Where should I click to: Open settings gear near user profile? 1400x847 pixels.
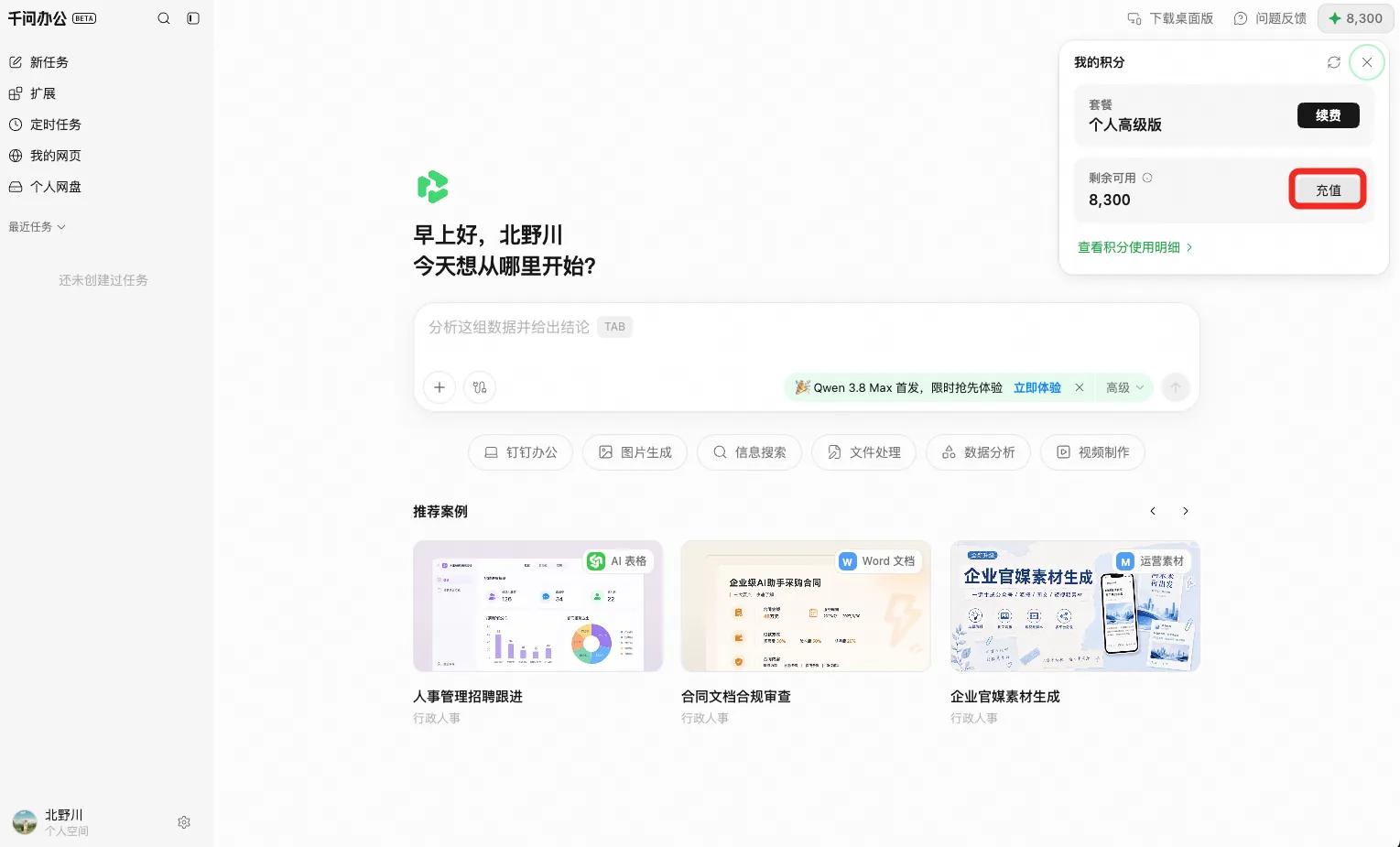coord(184,822)
